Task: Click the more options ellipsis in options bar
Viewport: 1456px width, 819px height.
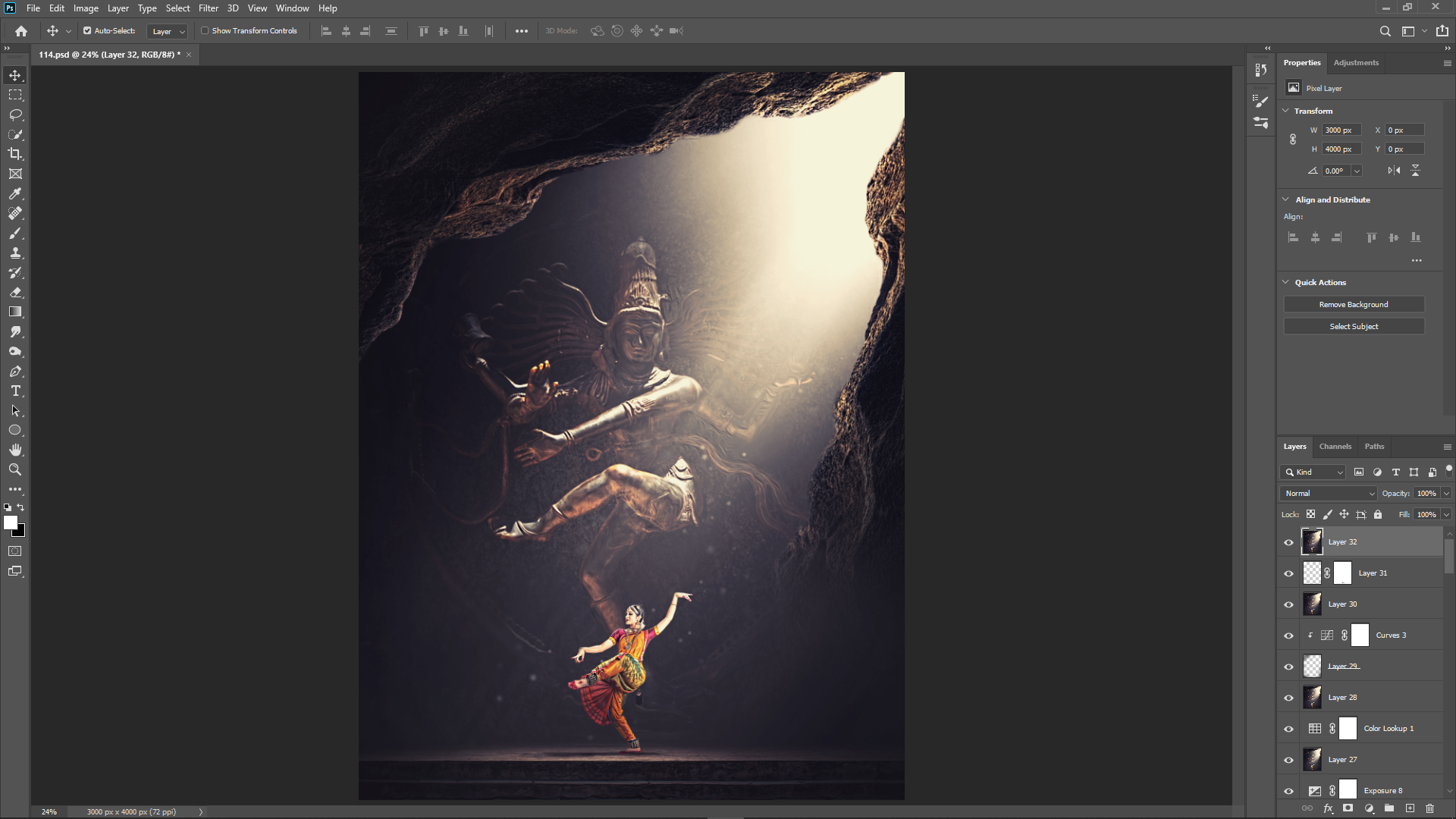Action: [x=522, y=31]
